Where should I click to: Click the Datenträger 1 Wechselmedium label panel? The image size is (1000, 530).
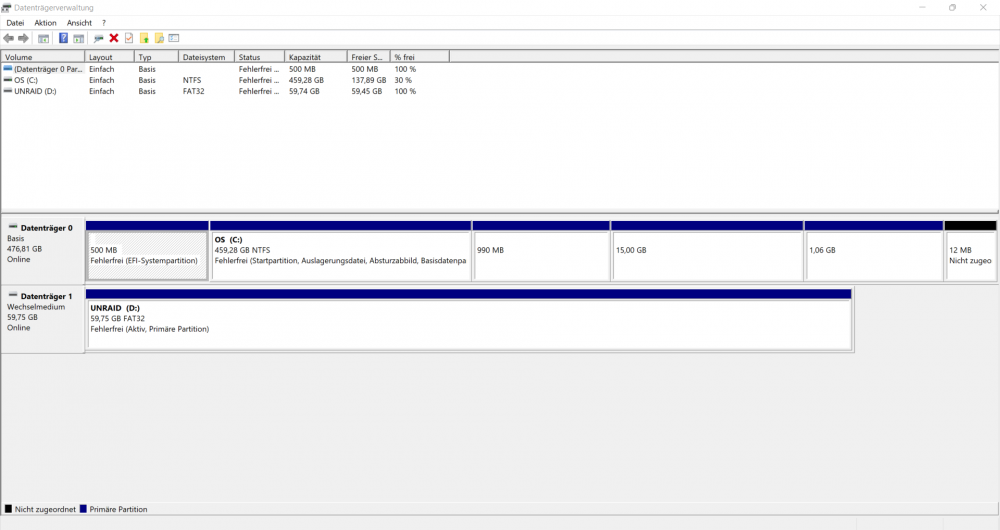click(43, 320)
